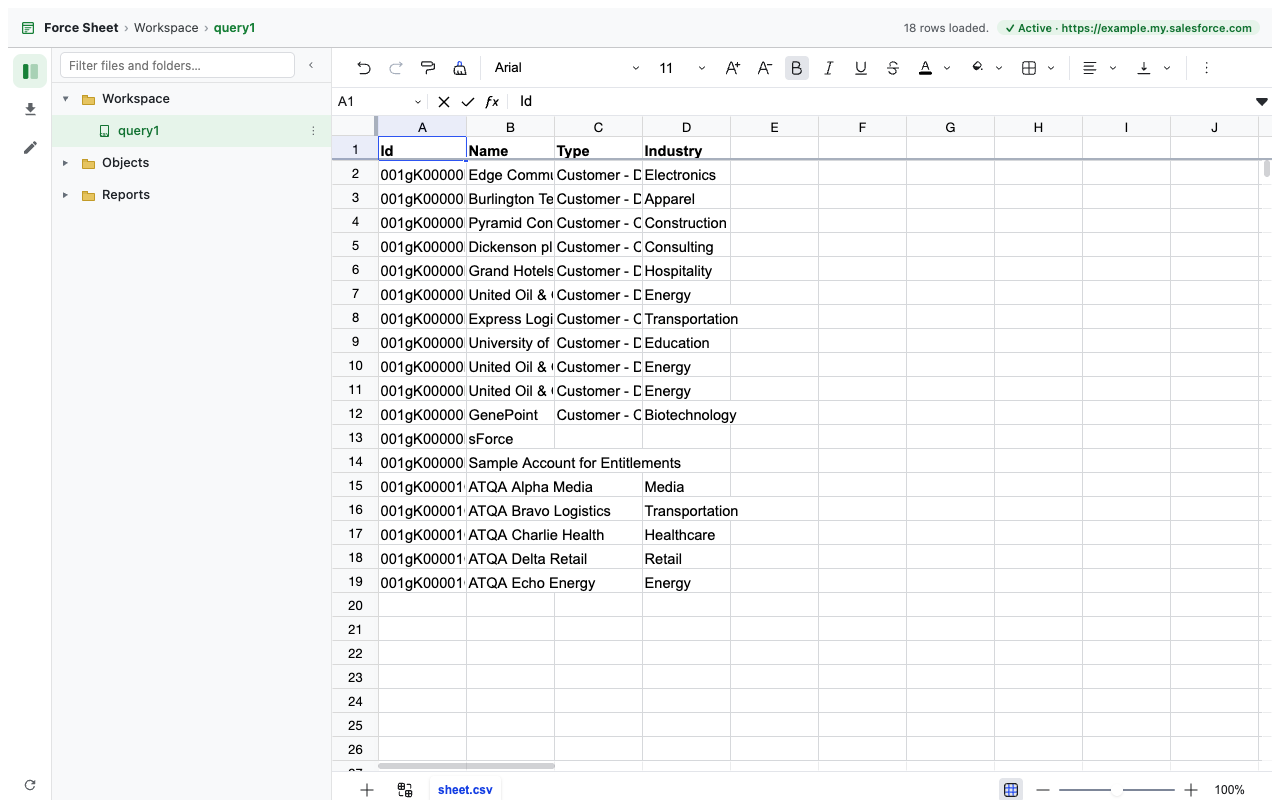Click the horizontal align icon

pyautogui.click(x=1090, y=68)
